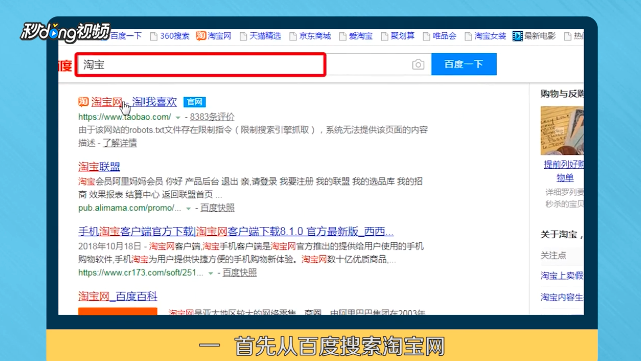Open the 8383条评价 reviews link

pos(212,117)
